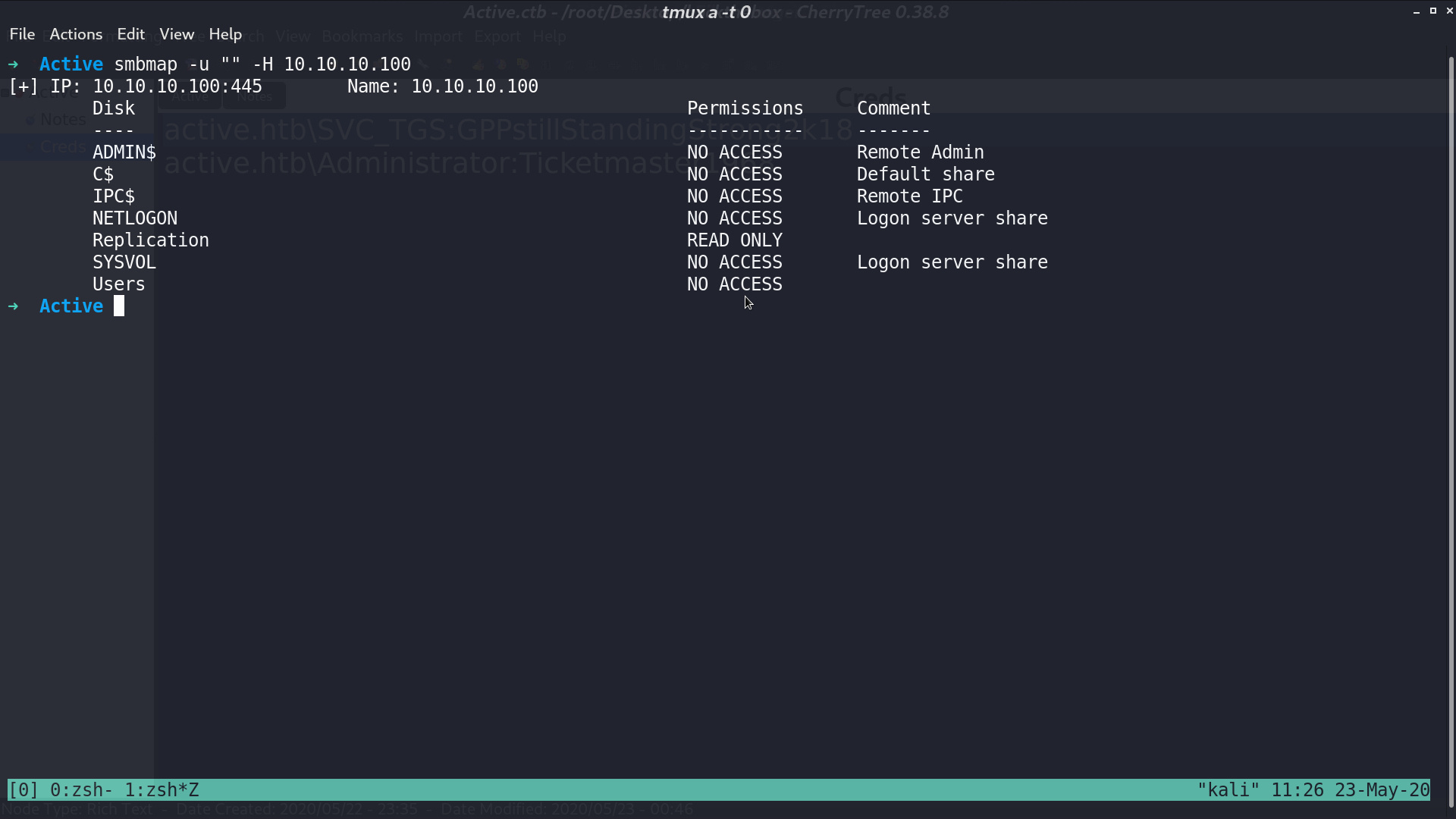Maximize the terminal window
The height and width of the screenshot is (819, 1456).
1433,11
